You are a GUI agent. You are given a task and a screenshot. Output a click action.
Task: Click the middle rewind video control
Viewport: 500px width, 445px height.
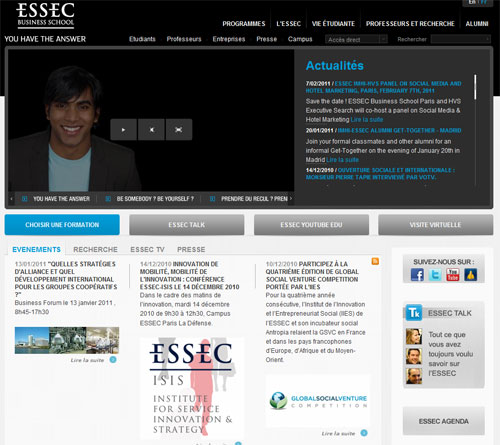[151, 130]
